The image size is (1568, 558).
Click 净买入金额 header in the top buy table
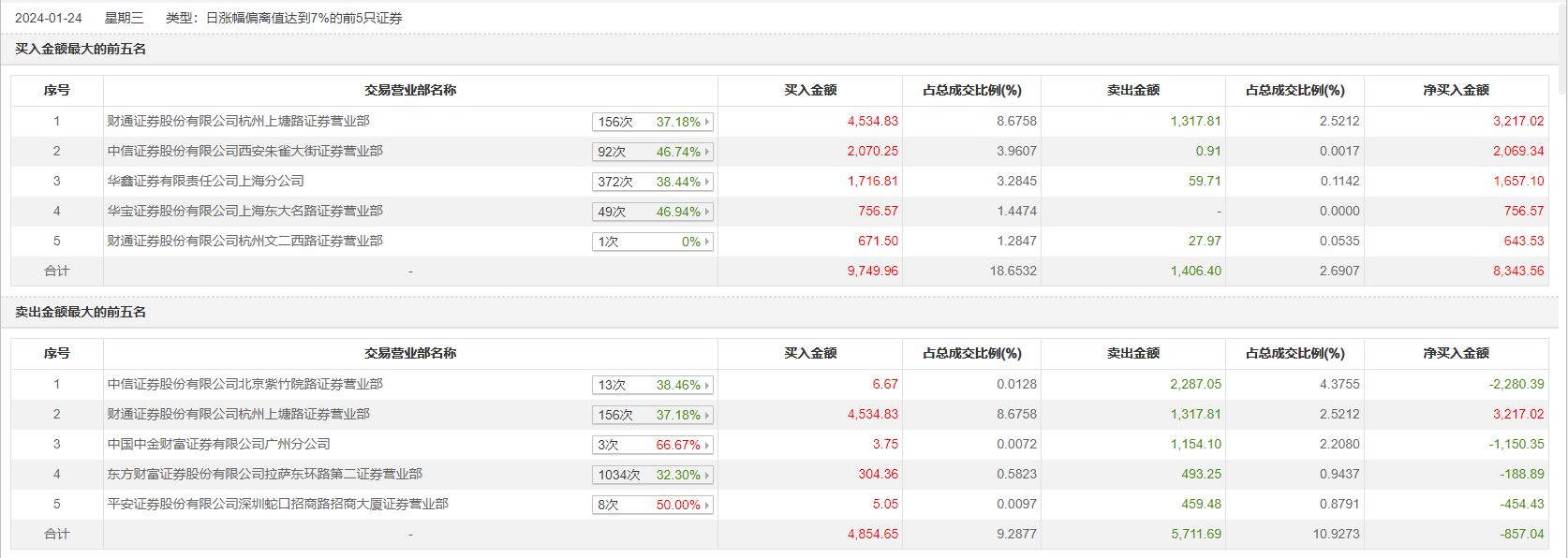(1456, 90)
